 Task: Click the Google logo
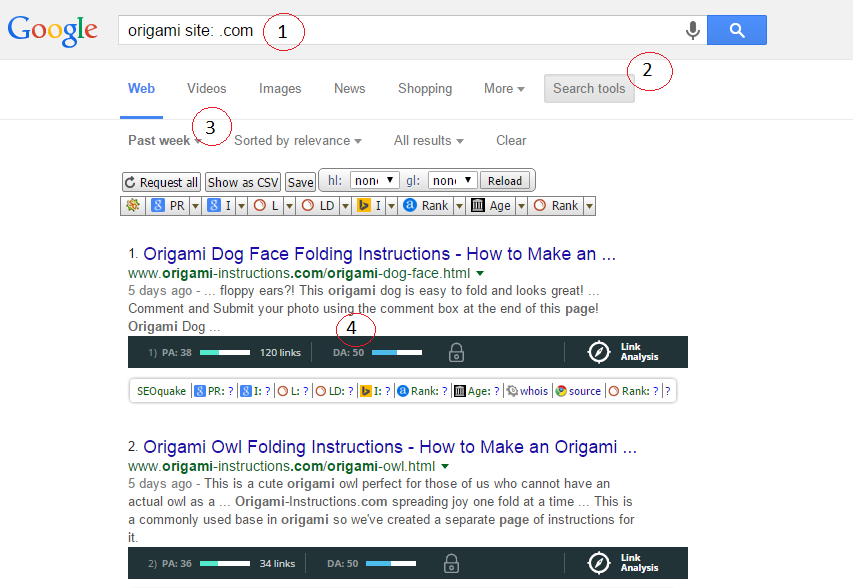coord(53,31)
